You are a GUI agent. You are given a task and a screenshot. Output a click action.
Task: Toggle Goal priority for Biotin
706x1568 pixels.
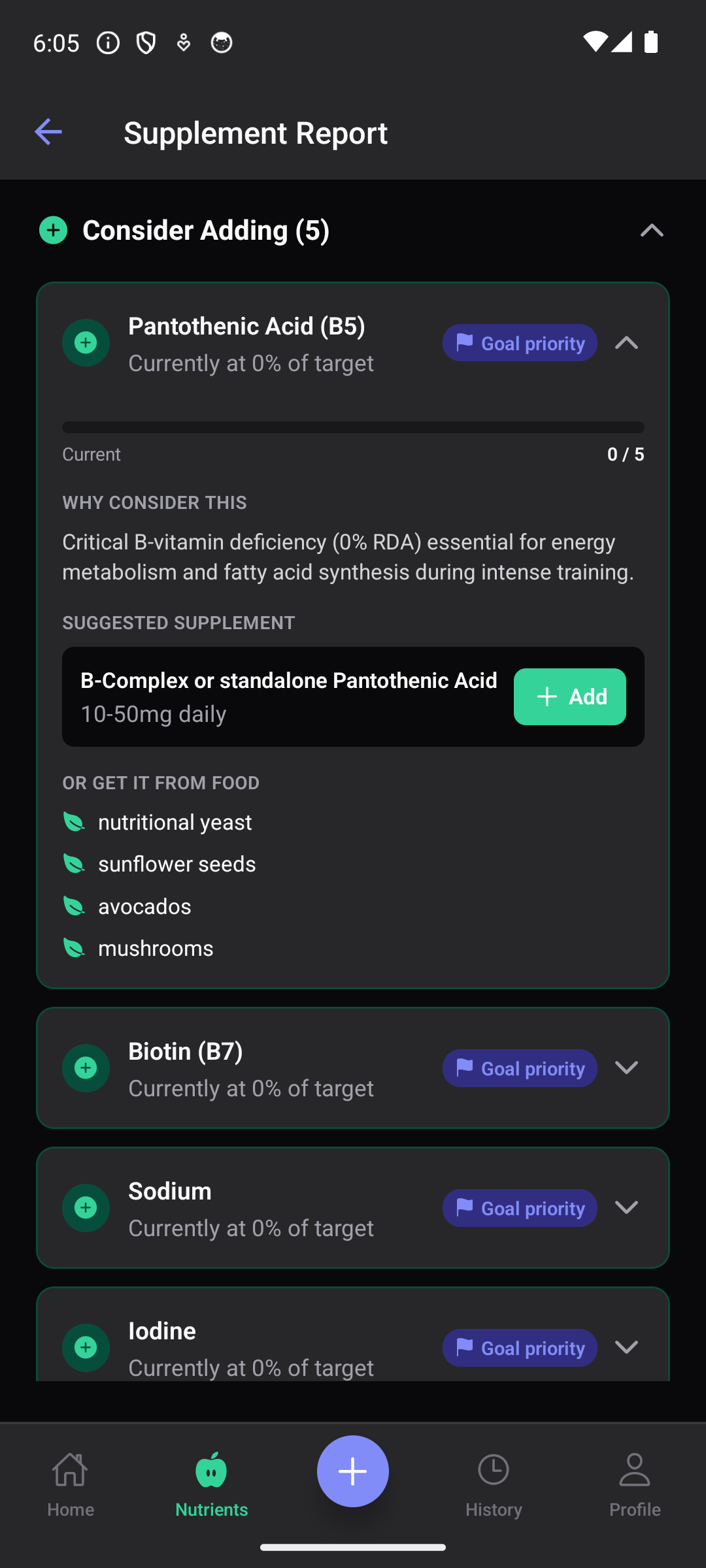click(519, 1068)
